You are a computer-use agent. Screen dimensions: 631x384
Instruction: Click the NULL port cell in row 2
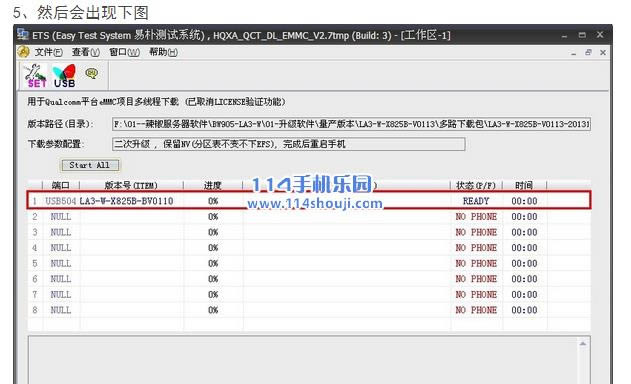(61, 217)
